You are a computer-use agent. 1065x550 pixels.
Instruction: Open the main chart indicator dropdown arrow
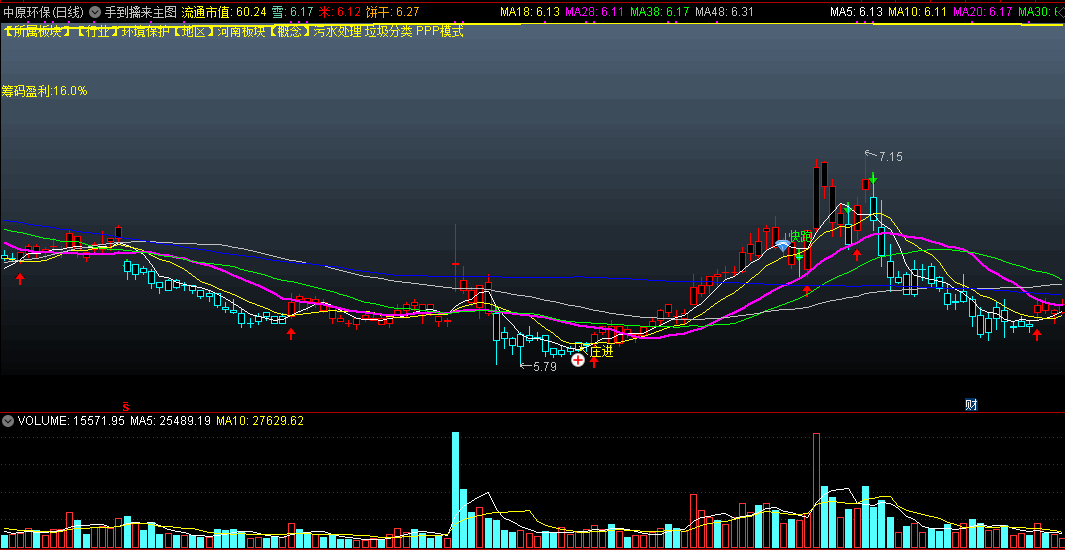pos(95,12)
